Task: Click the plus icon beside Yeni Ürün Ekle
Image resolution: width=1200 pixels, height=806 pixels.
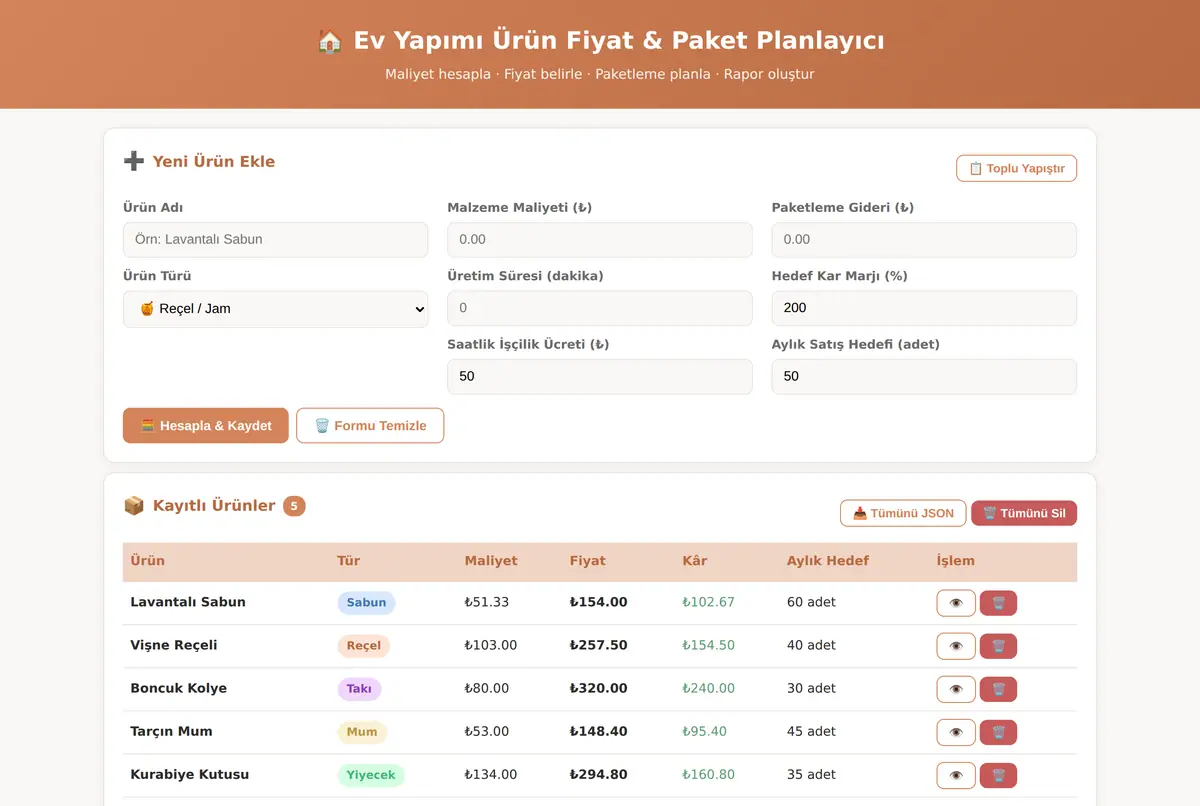Action: tap(134, 161)
